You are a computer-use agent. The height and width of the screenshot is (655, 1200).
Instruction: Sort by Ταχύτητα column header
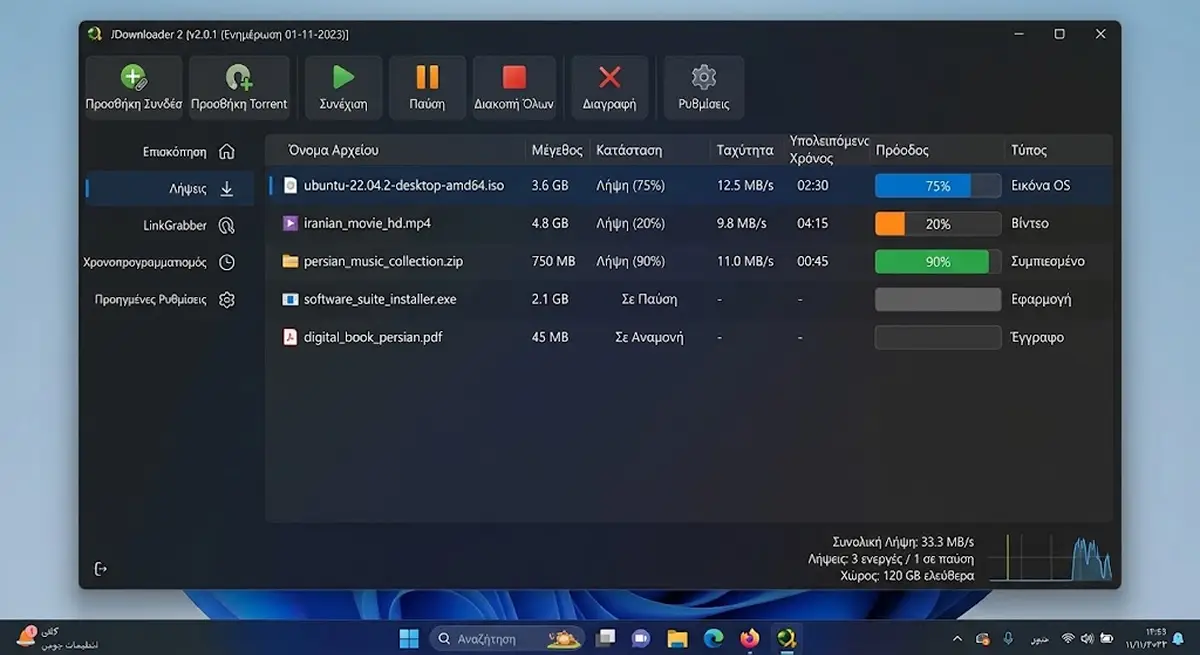(x=745, y=150)
